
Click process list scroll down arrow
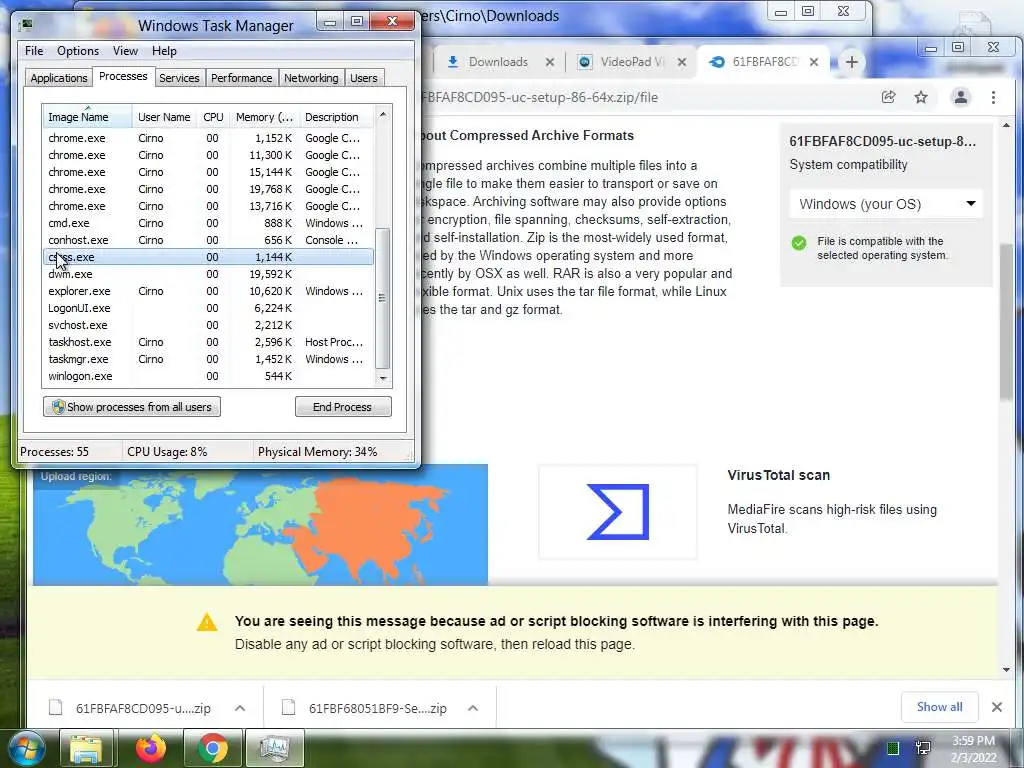[x=383, y=378]
